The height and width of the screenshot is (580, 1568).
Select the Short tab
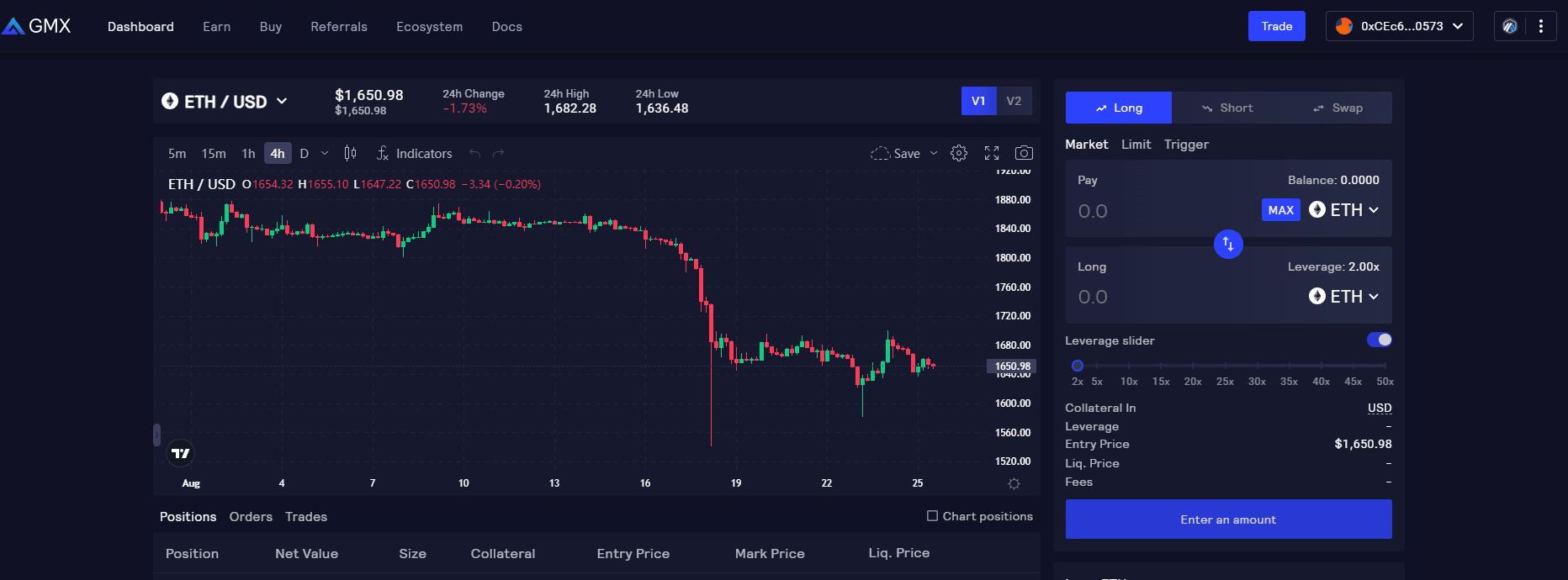click(1226, 108)
